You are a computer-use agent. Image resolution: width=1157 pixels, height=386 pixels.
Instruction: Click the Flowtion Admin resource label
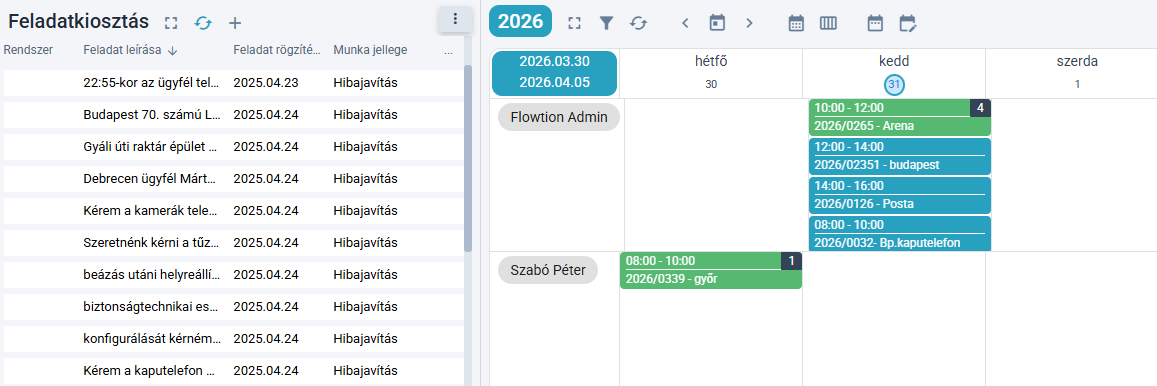coord(559,117)
